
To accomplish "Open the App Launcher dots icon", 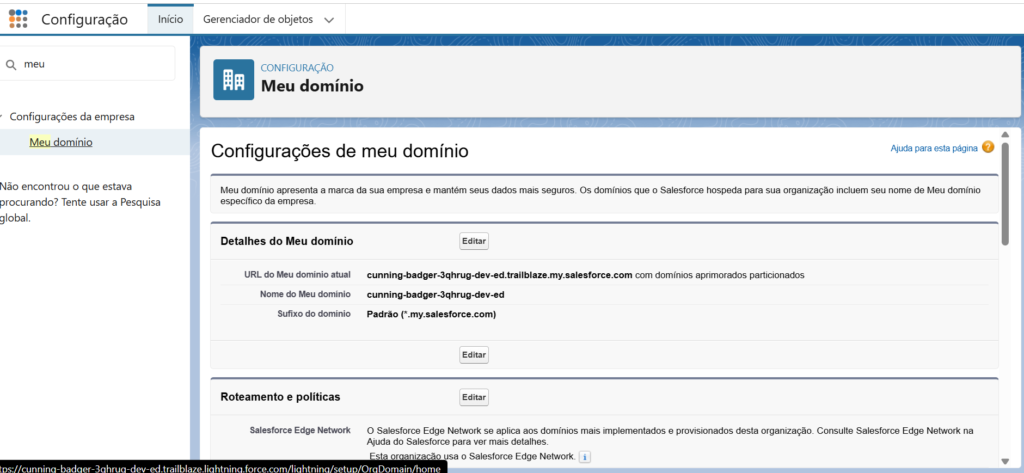I will pos(18,19).
